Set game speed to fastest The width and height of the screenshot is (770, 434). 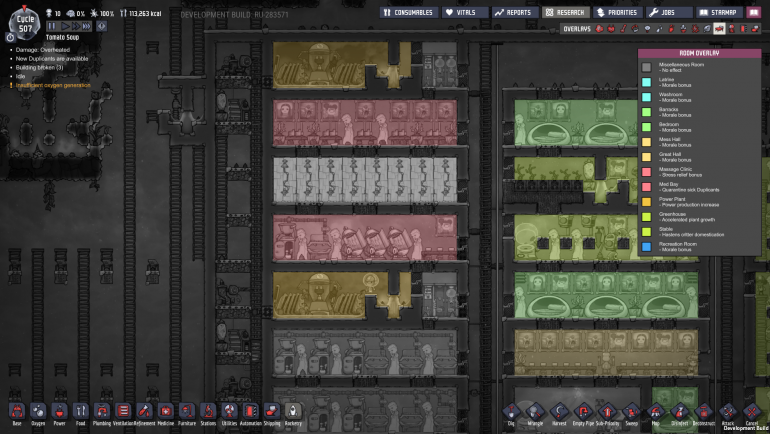point(86,26)
